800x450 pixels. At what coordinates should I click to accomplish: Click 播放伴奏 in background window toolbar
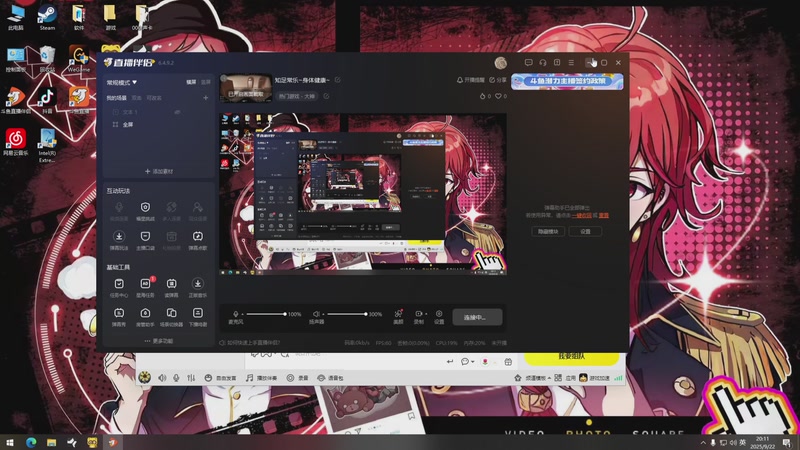coord(261,378)
